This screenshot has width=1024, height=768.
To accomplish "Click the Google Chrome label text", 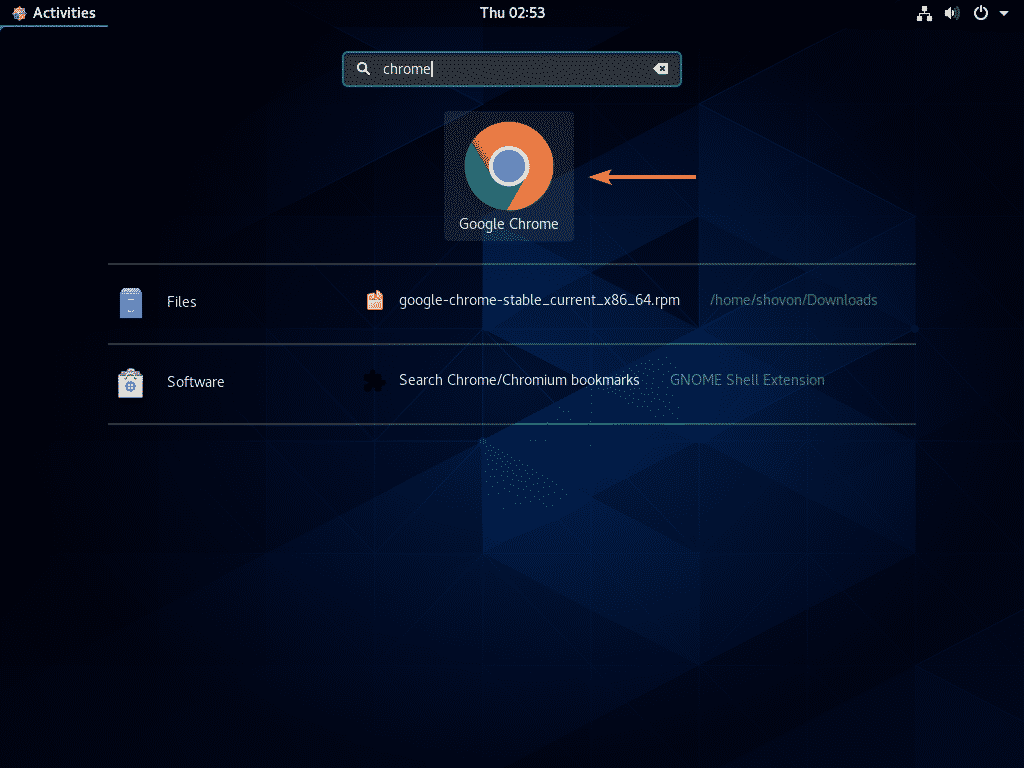I will (509, 224).
